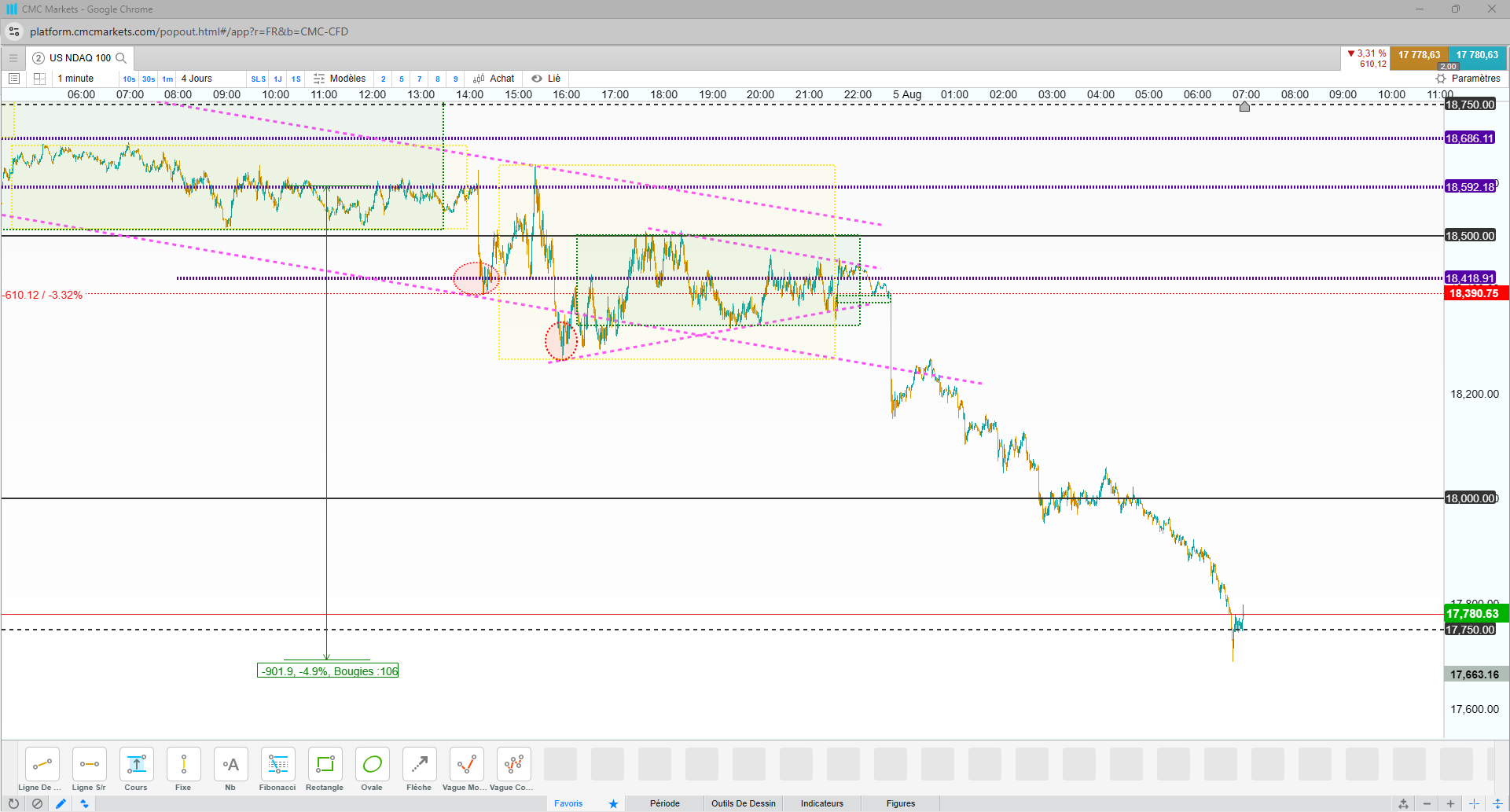Open the Période tab
Image resolution: width=1510 pixels, height=812 pixels.
tap(665, 803)
